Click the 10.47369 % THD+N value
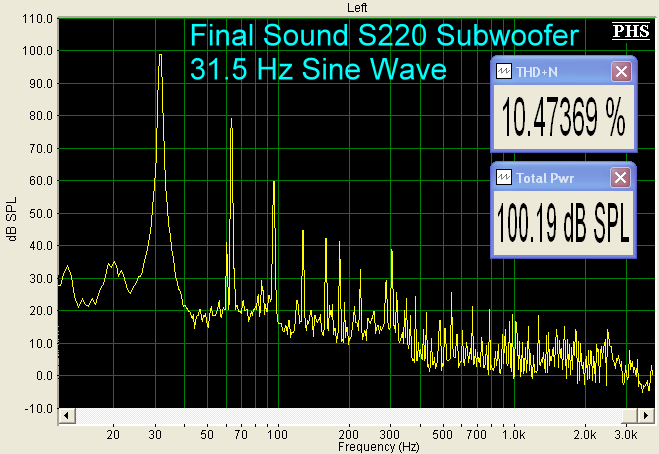The image size is (659, 454). point(563,117)
